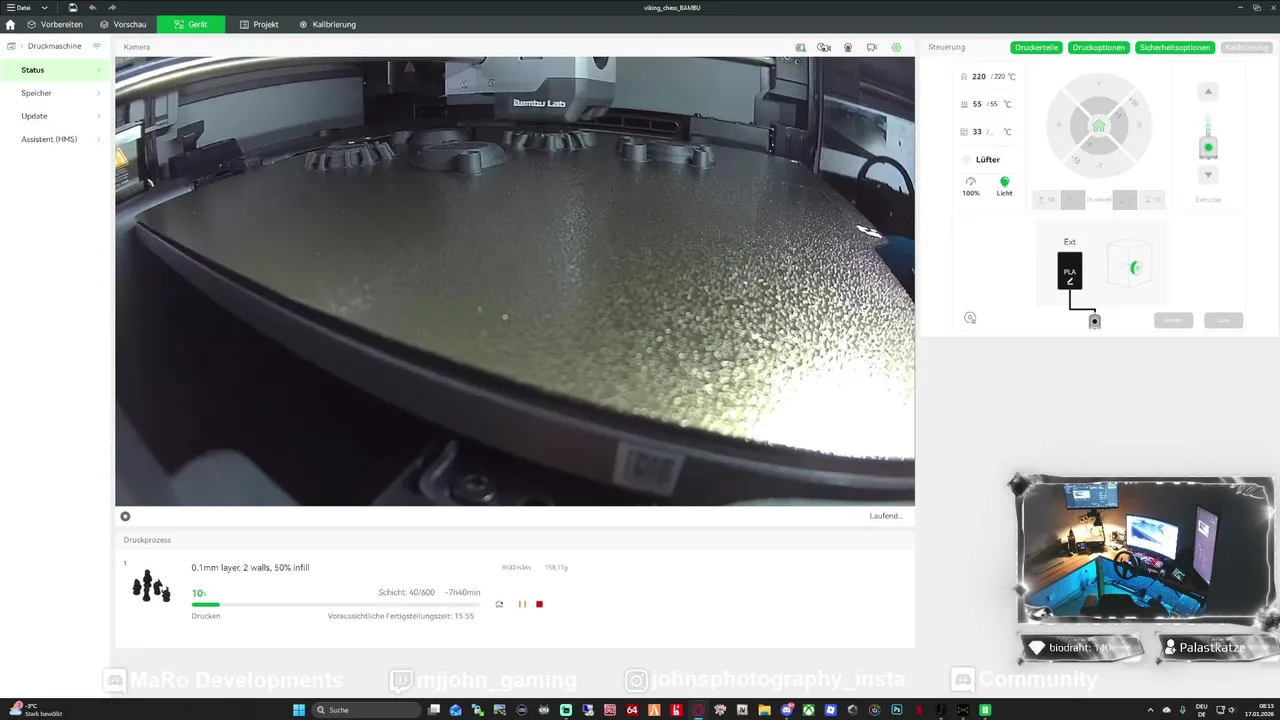Image resolution: width=1280 pixels, height=720 pixels.
Task: Open the Druckoptionen button
Action: 1099,47
